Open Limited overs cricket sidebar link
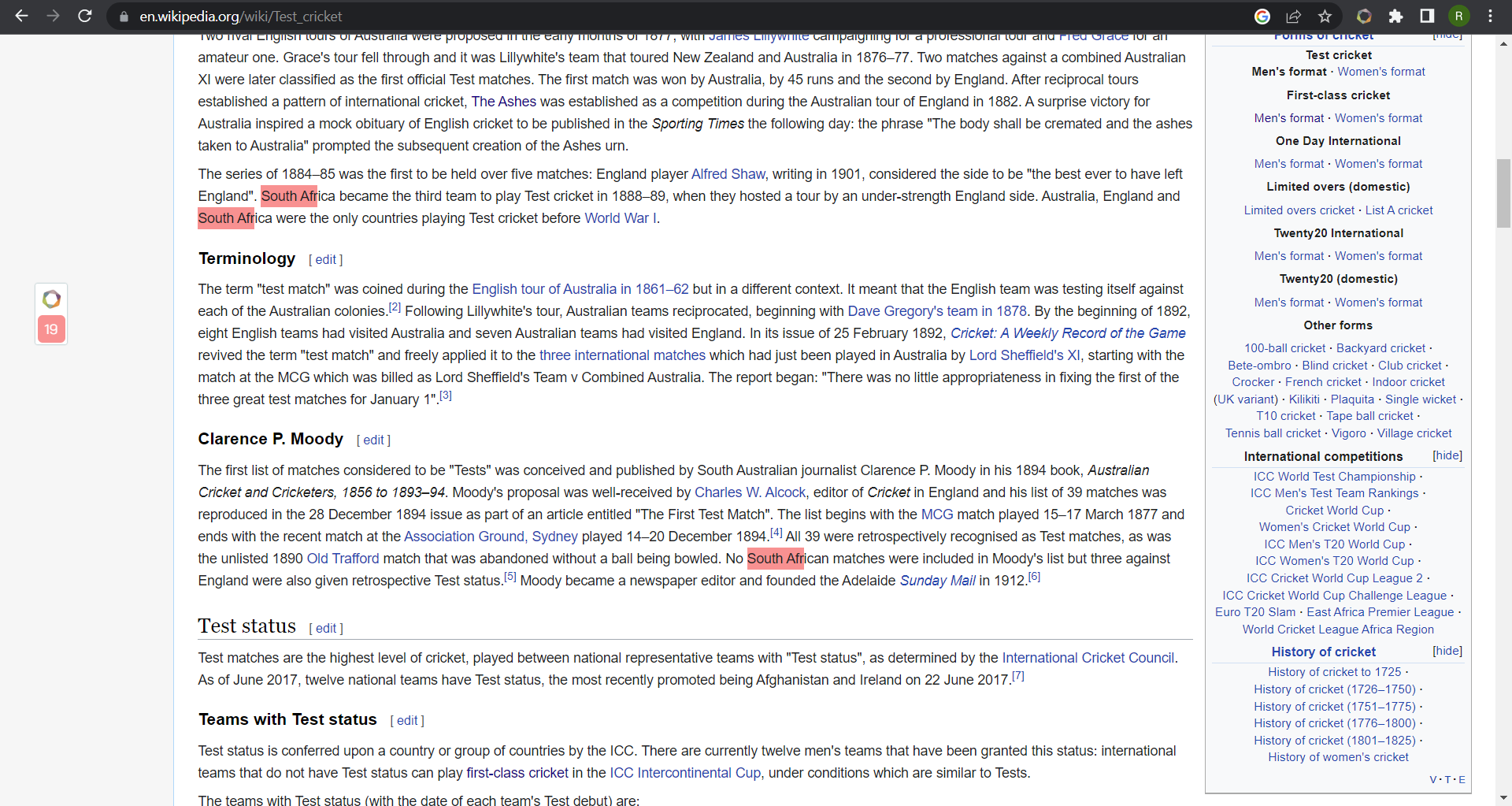This screenshot has width=1512, height=806. (x=1299, y=210)
